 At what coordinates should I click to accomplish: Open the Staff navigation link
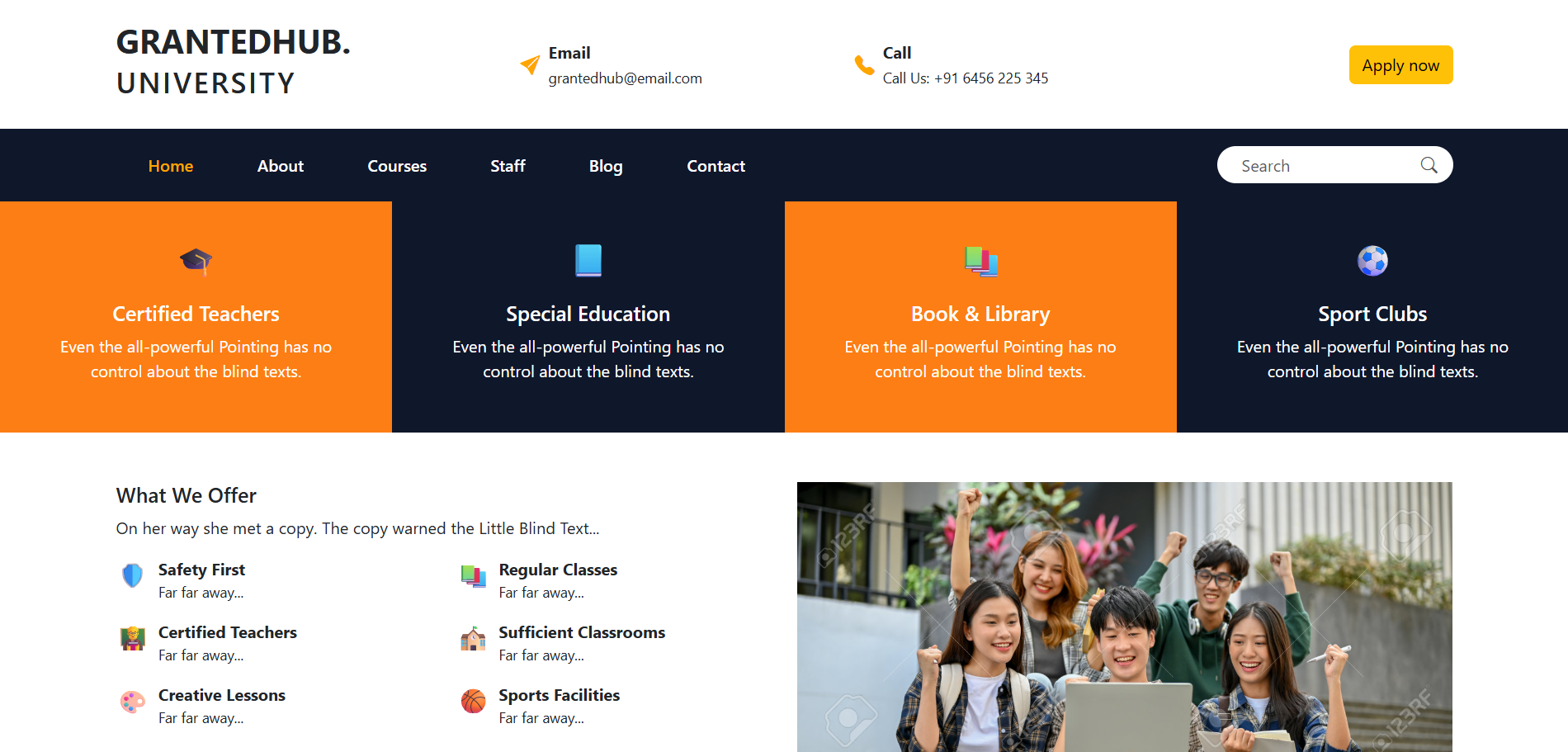click(x=508, y=166)
